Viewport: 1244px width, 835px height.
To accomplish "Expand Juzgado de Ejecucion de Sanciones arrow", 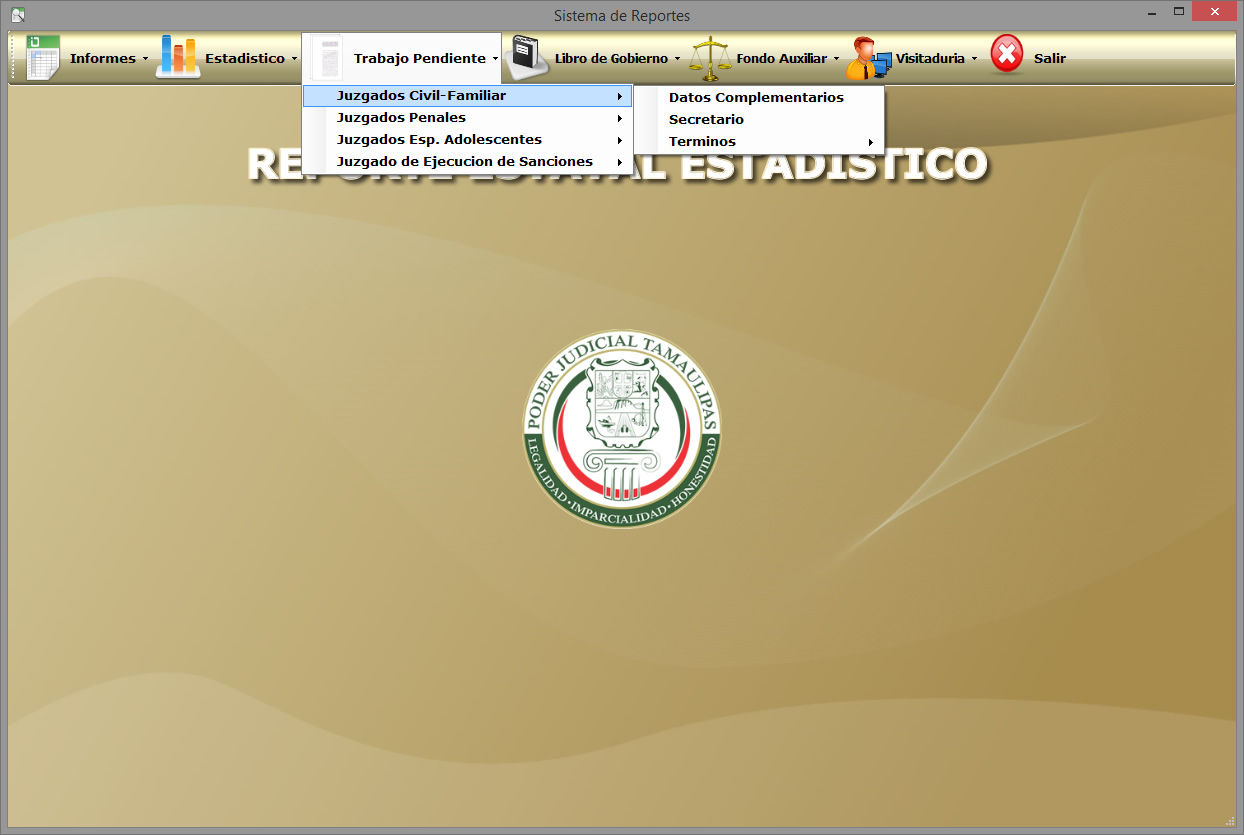I will (x=620, y=162).
